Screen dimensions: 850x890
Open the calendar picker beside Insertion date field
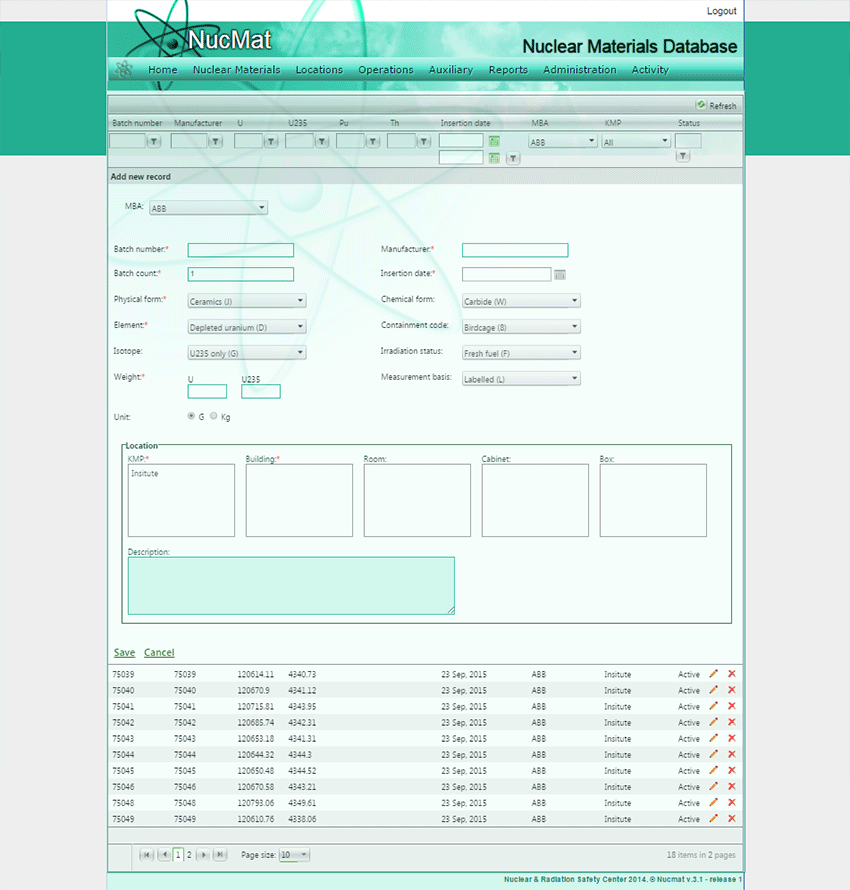coord(560,274)
